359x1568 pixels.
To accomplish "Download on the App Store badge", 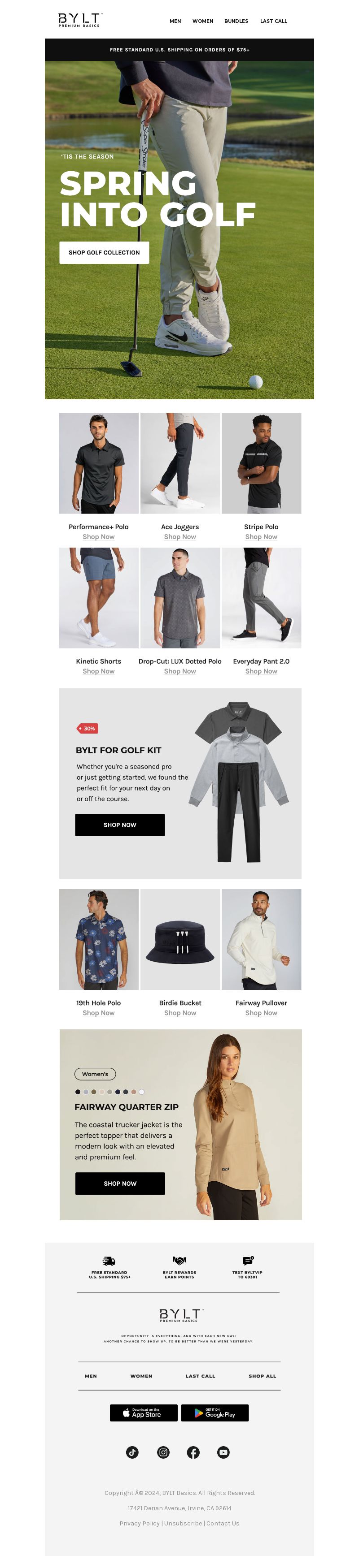I will click(x=143, y=1413).
